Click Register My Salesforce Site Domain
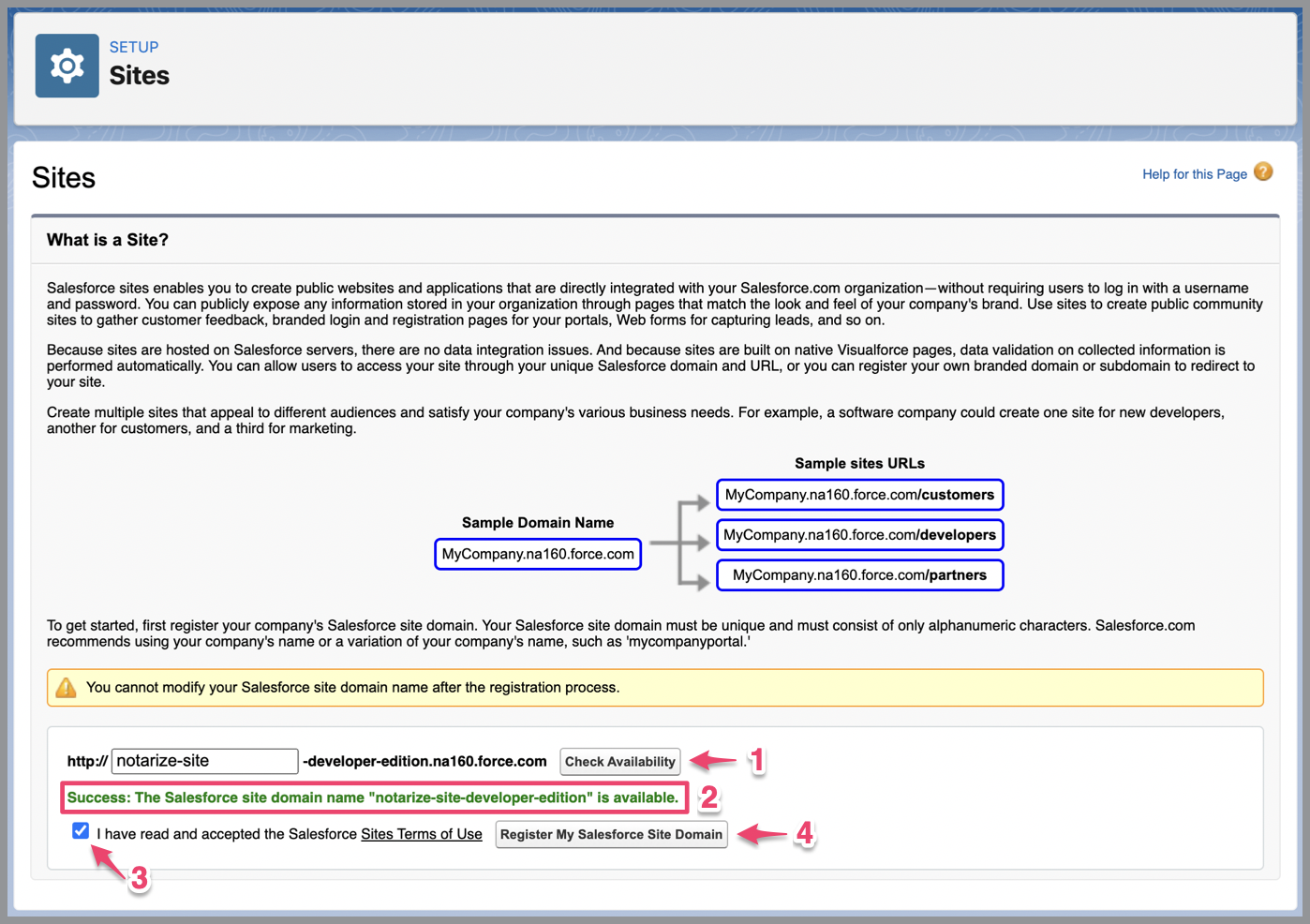This screenshot has width=1310, height=924. click(x=611, y=834)
